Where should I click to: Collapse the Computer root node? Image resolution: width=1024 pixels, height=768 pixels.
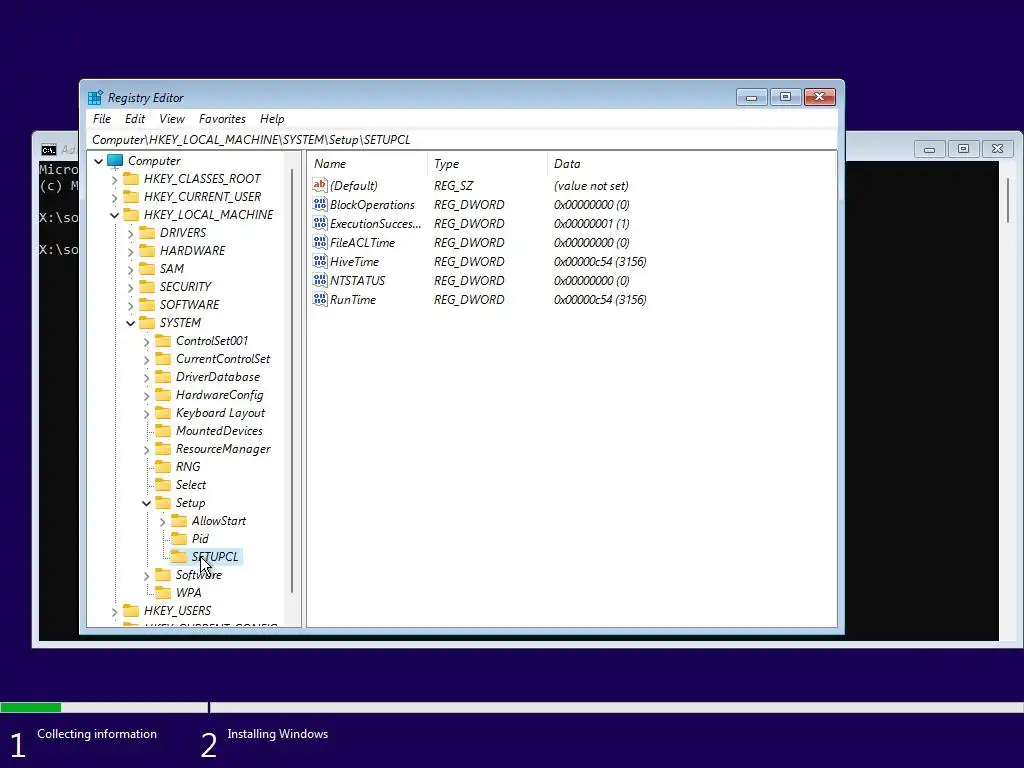(99, 161)
